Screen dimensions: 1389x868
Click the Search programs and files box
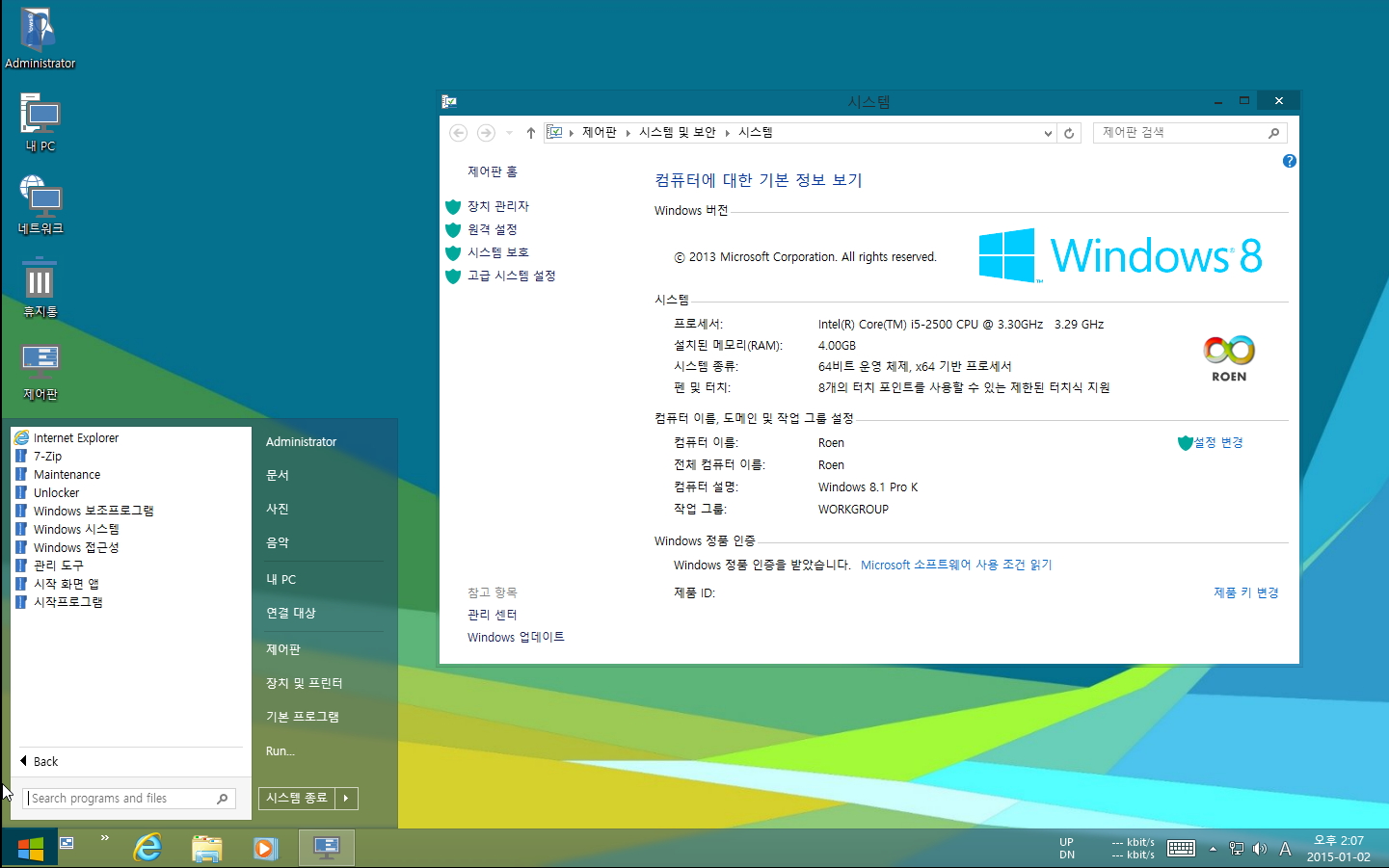tap(130, 799)
